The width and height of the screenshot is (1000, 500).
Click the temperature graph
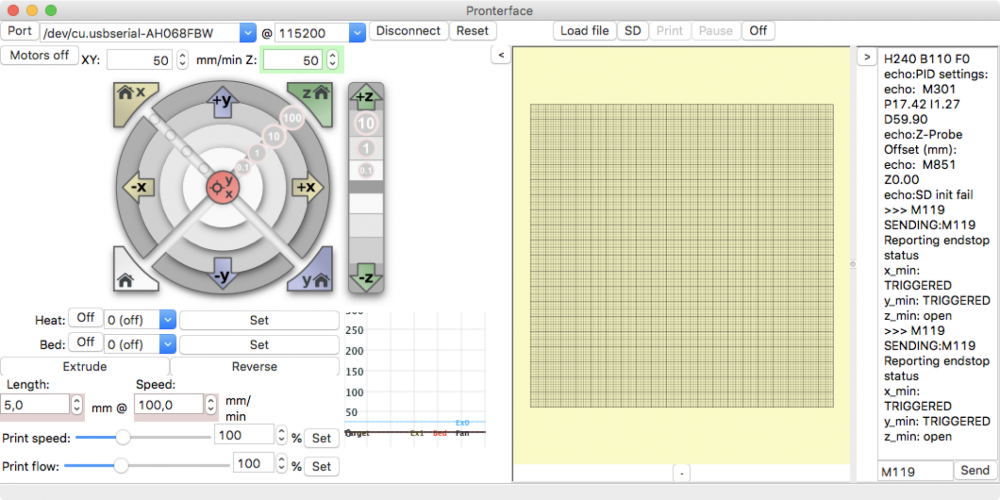[x=415, y=379]
